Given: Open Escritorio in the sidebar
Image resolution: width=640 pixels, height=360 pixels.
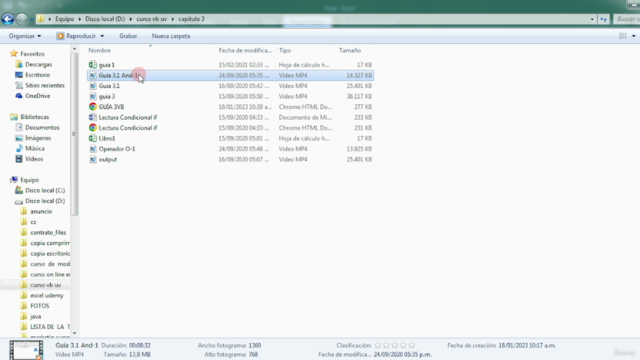Looking at the screenshot, I should (x=37, y=75).
